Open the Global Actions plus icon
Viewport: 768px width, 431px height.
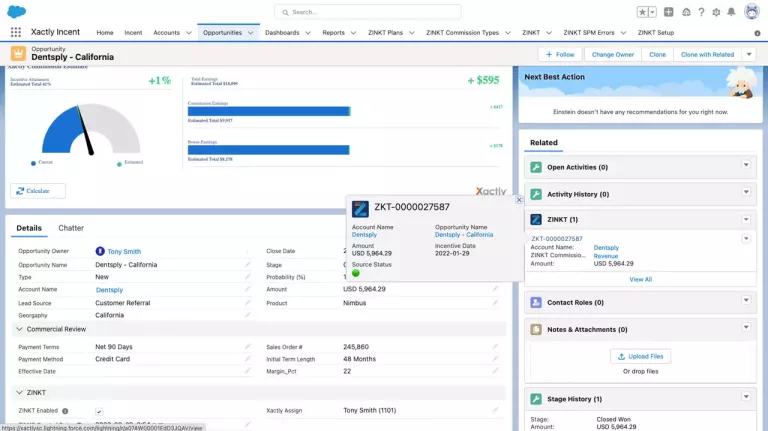tap(669, 12)
